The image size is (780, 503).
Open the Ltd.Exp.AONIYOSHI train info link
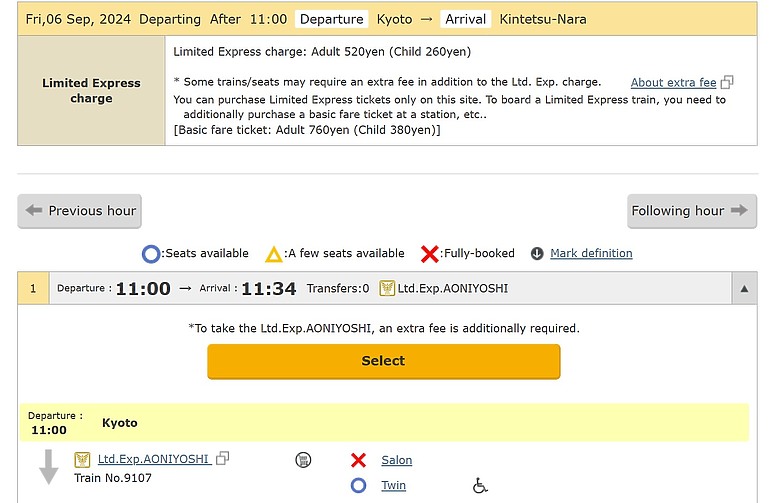pos(154,459)
